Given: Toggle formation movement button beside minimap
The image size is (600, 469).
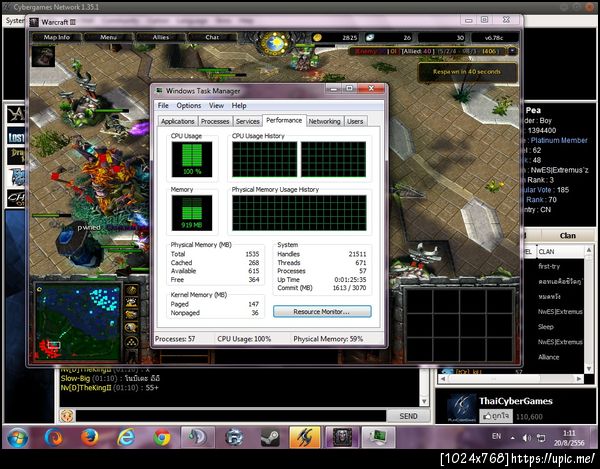Looking at the screenshot, I should click(x=131, y=342).
